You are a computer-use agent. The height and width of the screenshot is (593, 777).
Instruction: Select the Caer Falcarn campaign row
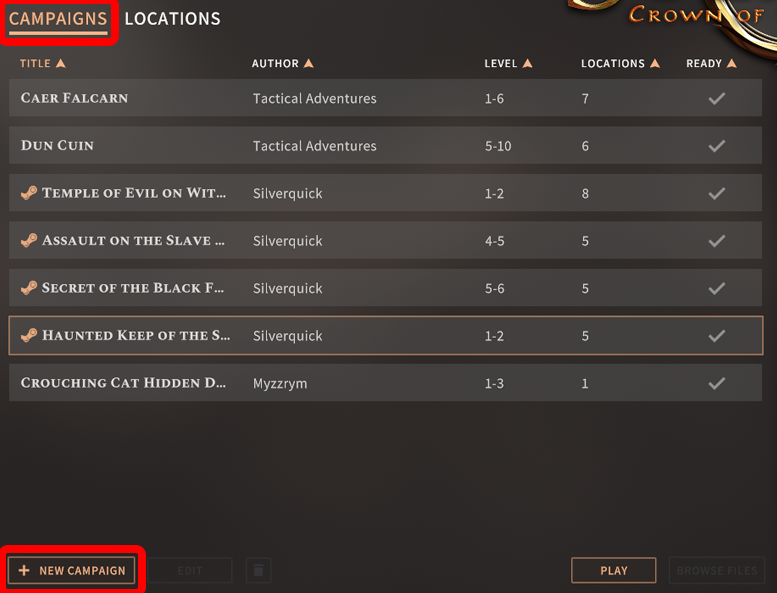point(386,98)
